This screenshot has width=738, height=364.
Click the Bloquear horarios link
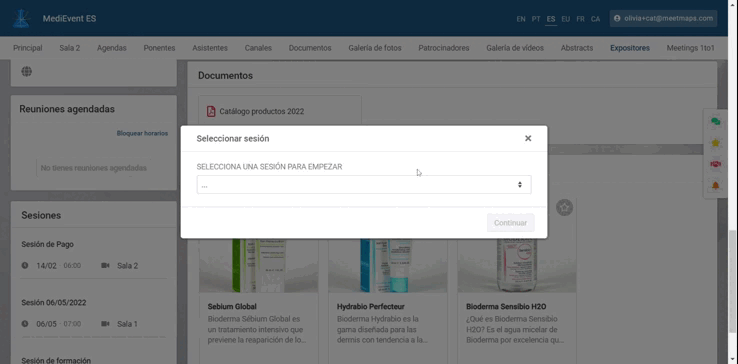tap(142, 133)
